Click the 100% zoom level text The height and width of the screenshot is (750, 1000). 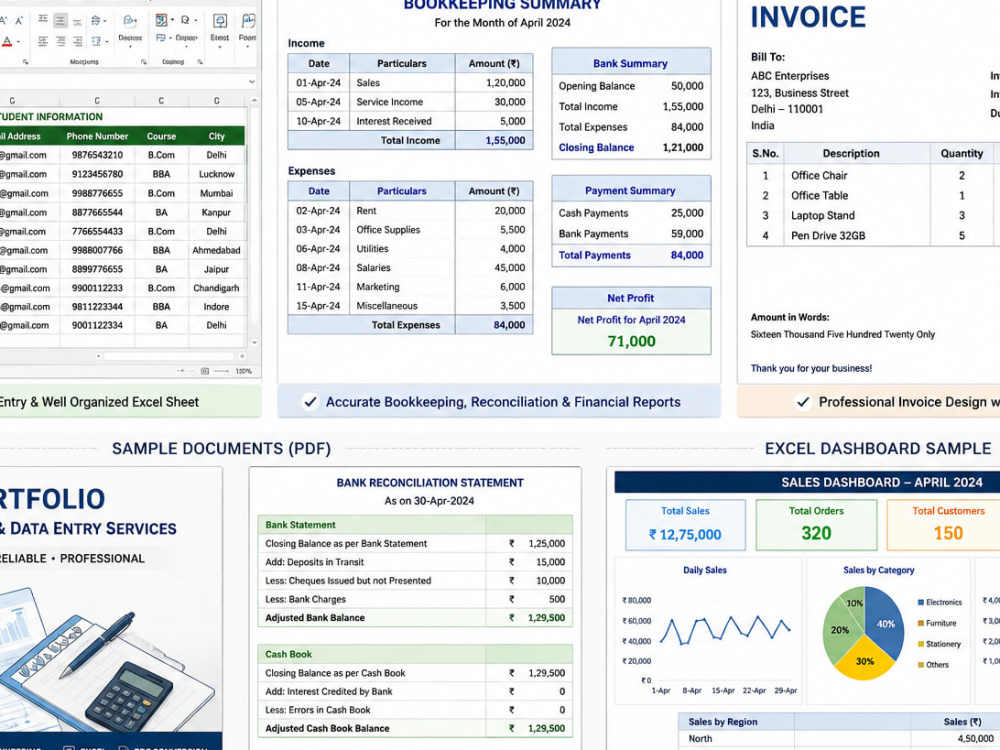click(244, 371)
